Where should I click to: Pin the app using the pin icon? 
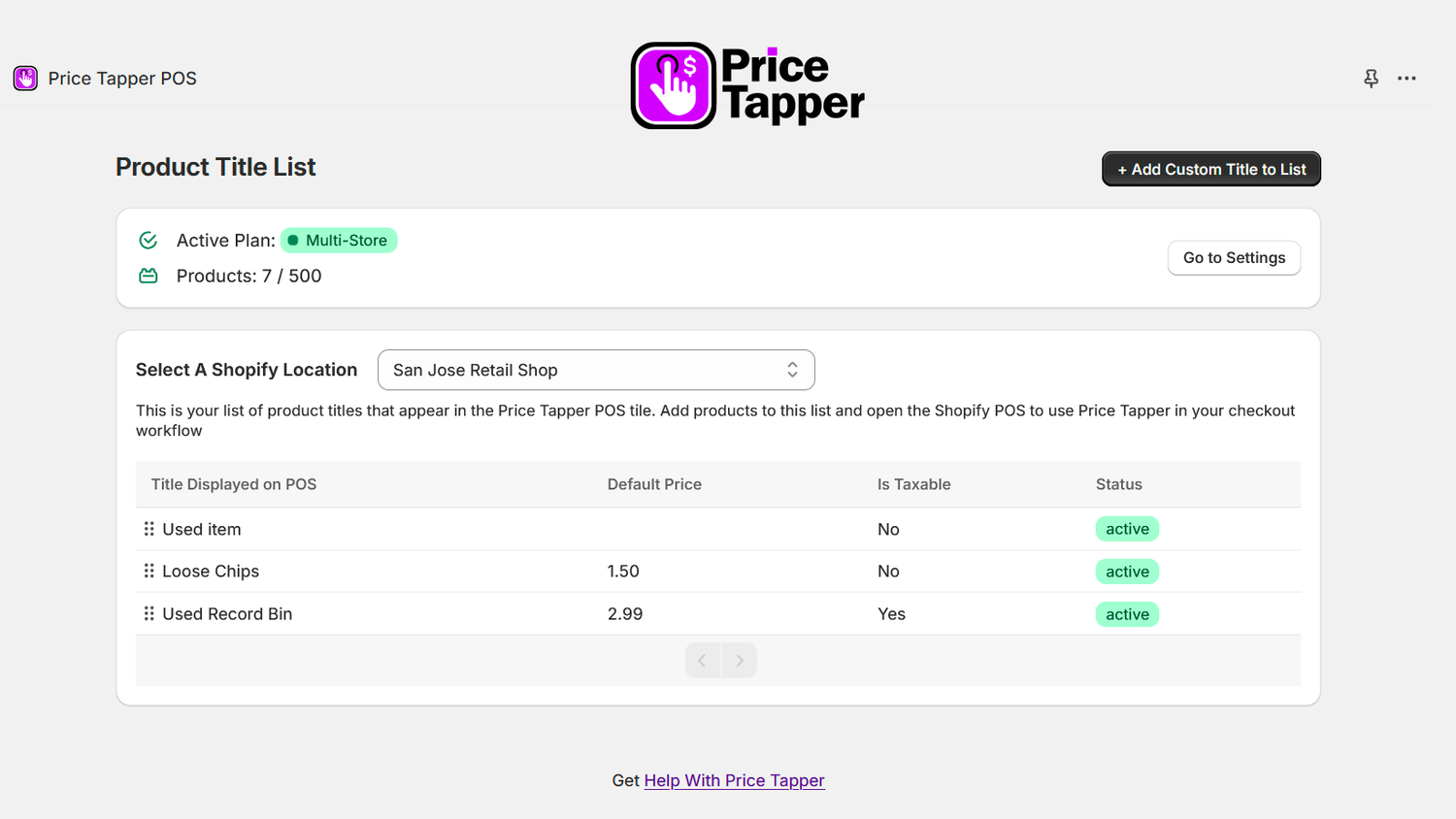point(1371,79)
